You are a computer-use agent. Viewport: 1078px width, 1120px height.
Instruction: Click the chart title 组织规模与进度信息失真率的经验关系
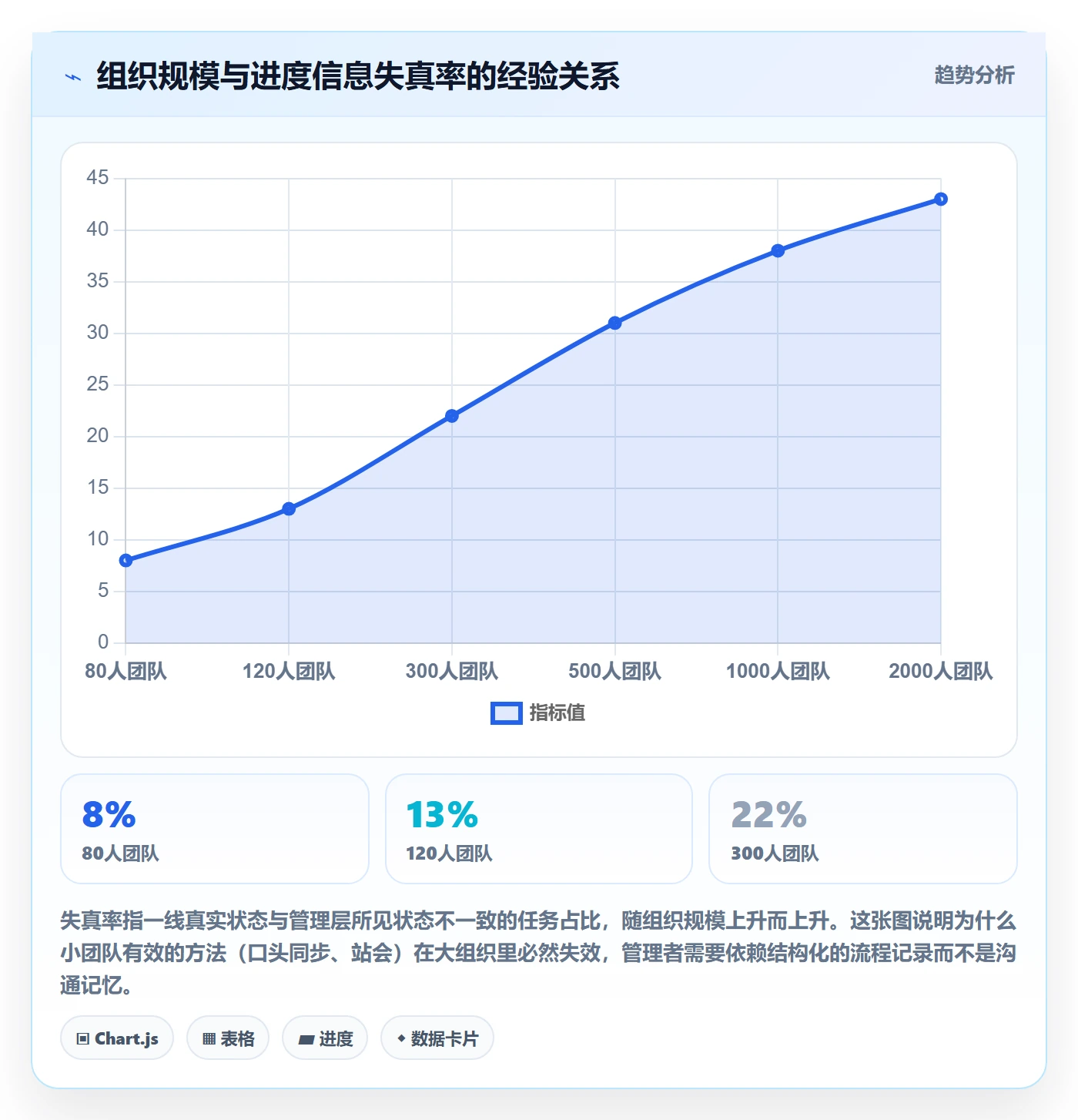coord(358,76)
